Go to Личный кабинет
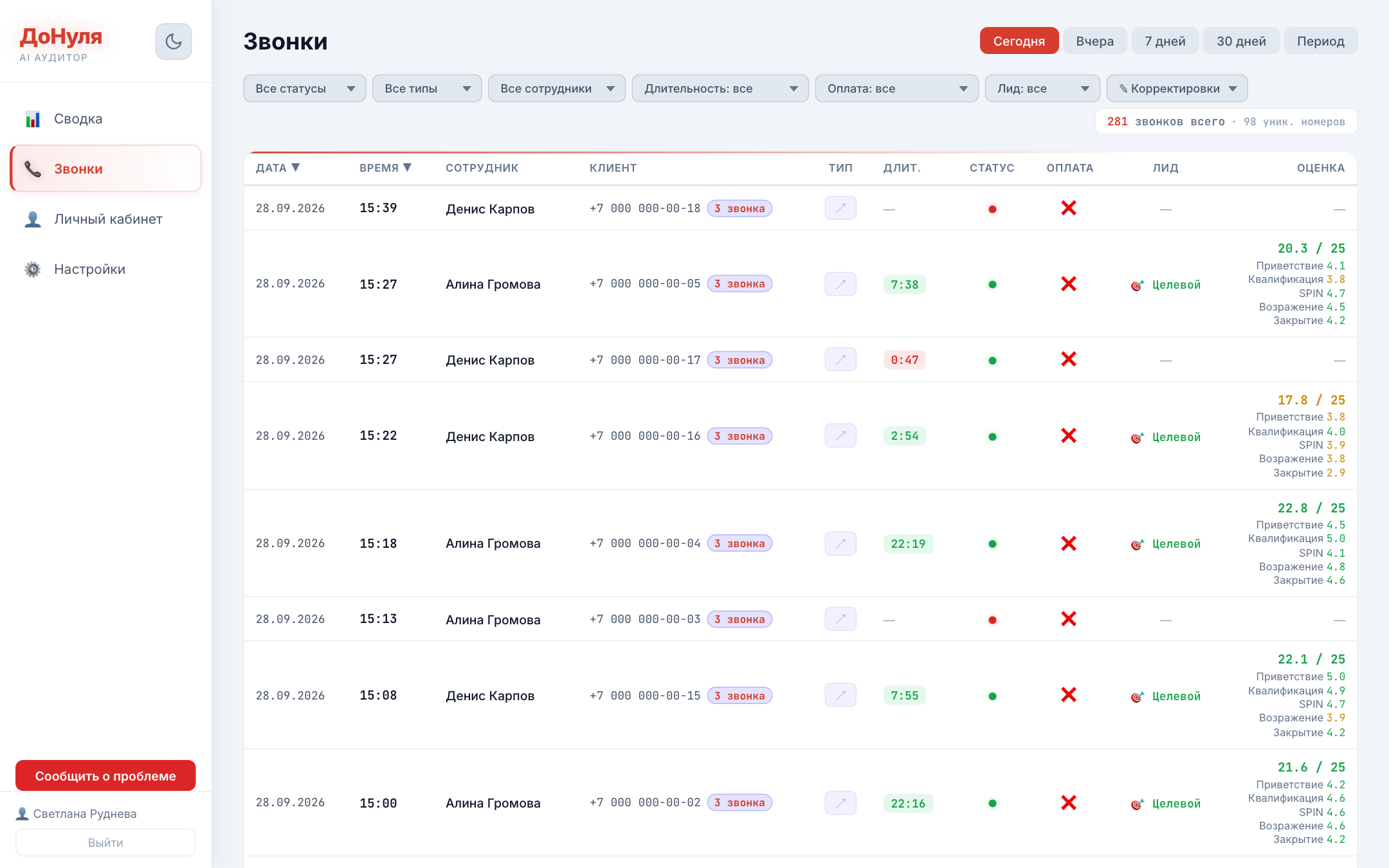Screen dimensions: 1389x868 coord(105,219)
